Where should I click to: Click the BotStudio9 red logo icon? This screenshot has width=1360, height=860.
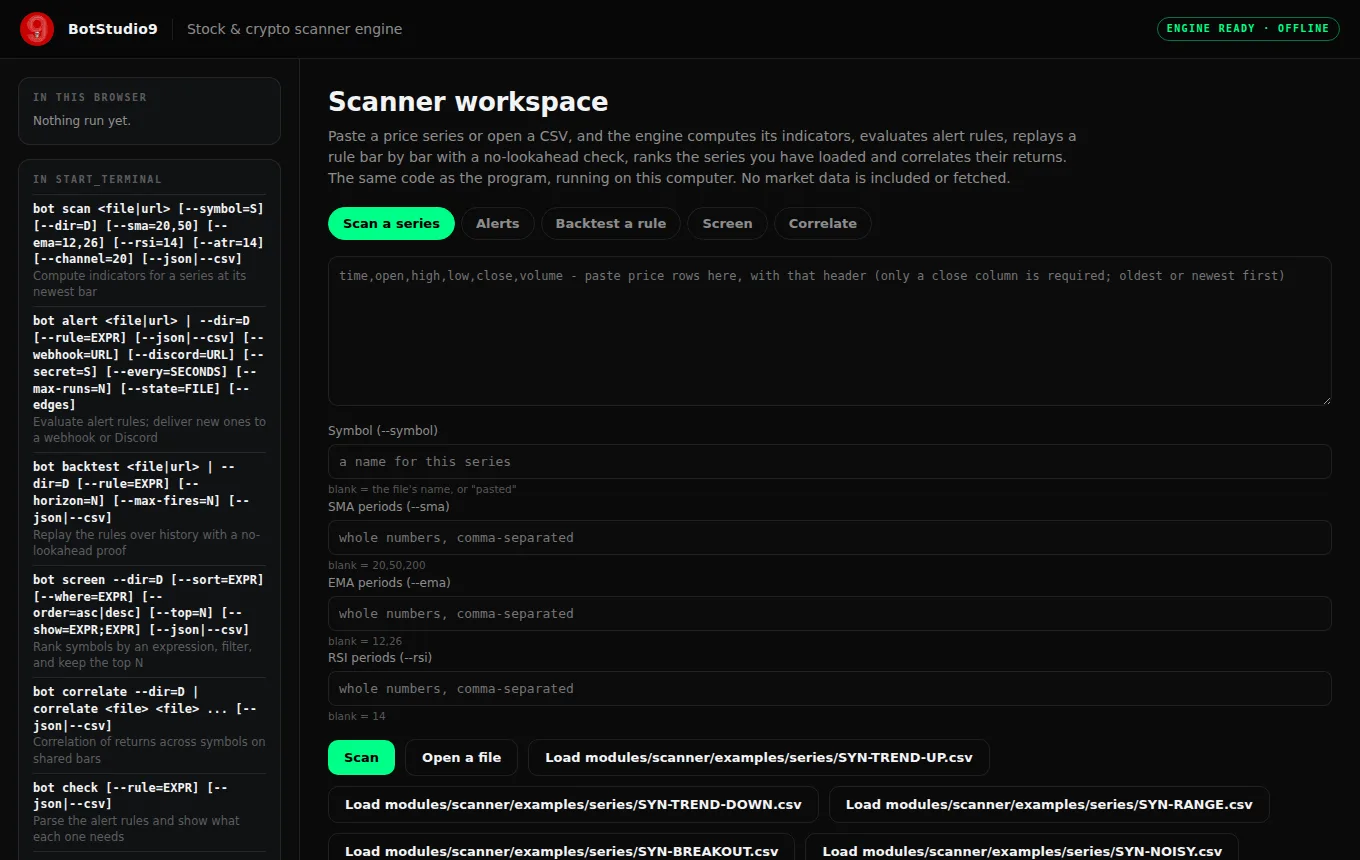(x=37, y=29)
